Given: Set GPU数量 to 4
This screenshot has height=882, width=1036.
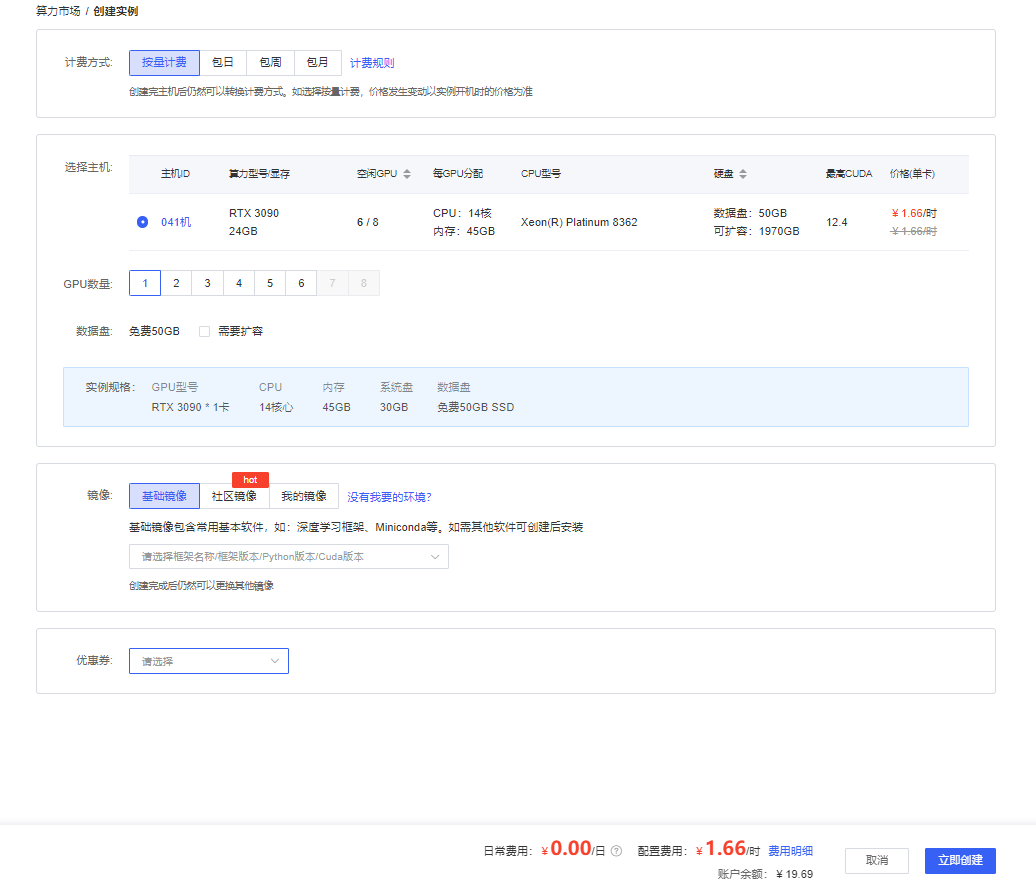Looking at the screenshot, I should click(x=239, y=283).
